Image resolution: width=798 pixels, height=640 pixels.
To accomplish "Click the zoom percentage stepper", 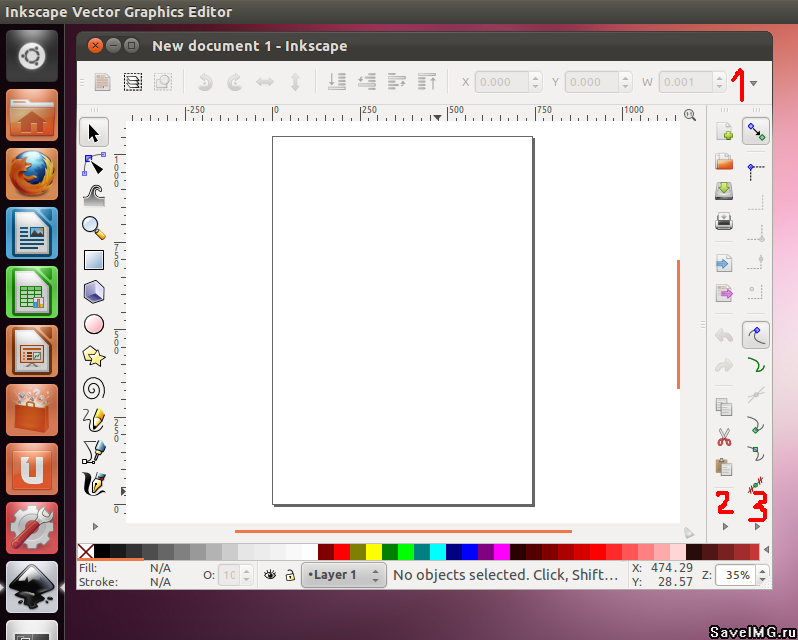I will [762, 575].
